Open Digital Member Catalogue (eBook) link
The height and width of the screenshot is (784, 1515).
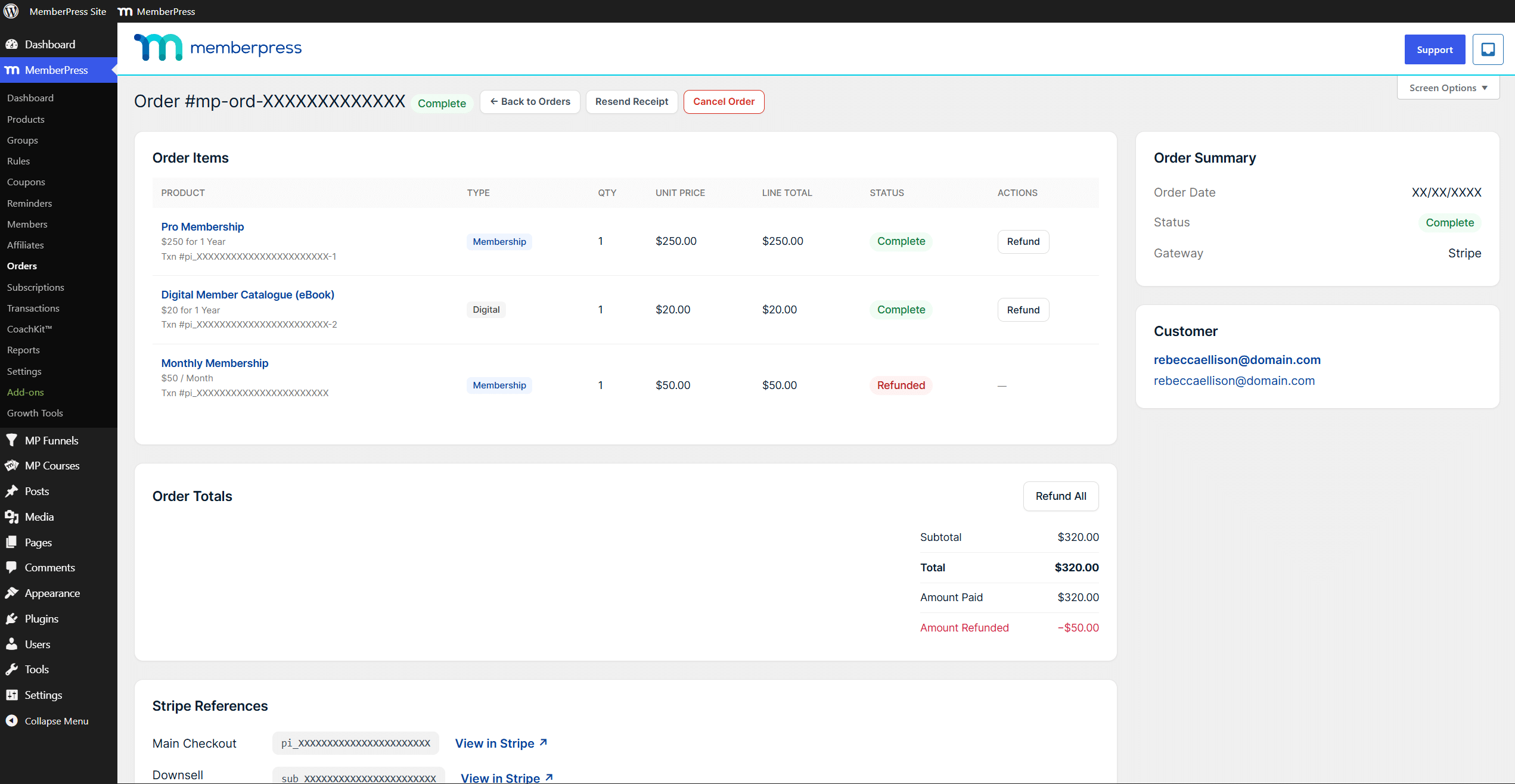point(247,295)
